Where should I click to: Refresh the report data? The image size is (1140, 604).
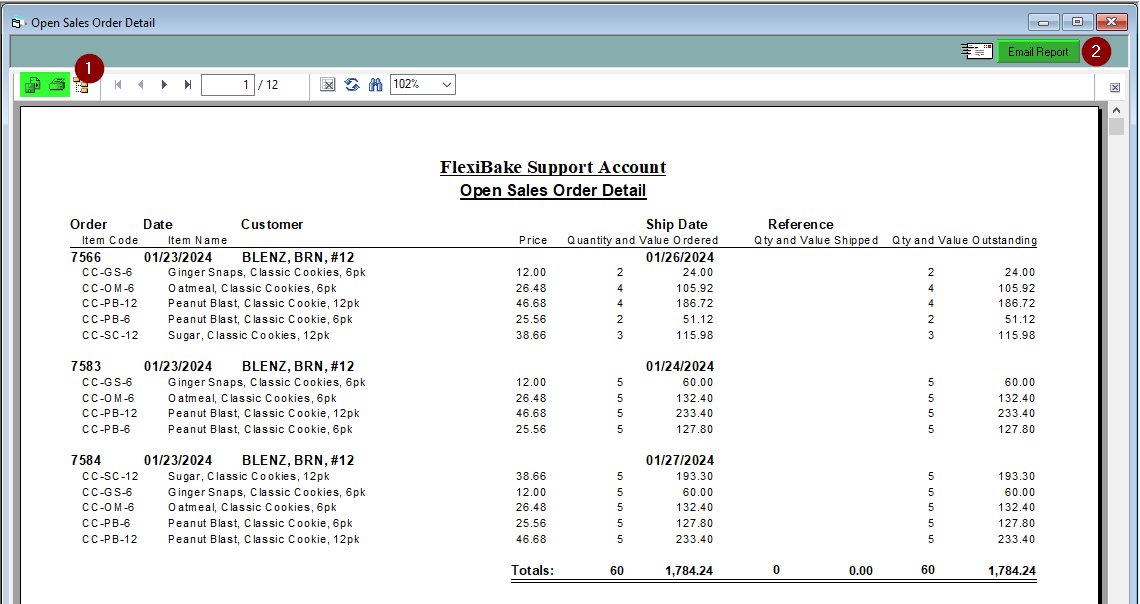point(352,85)
